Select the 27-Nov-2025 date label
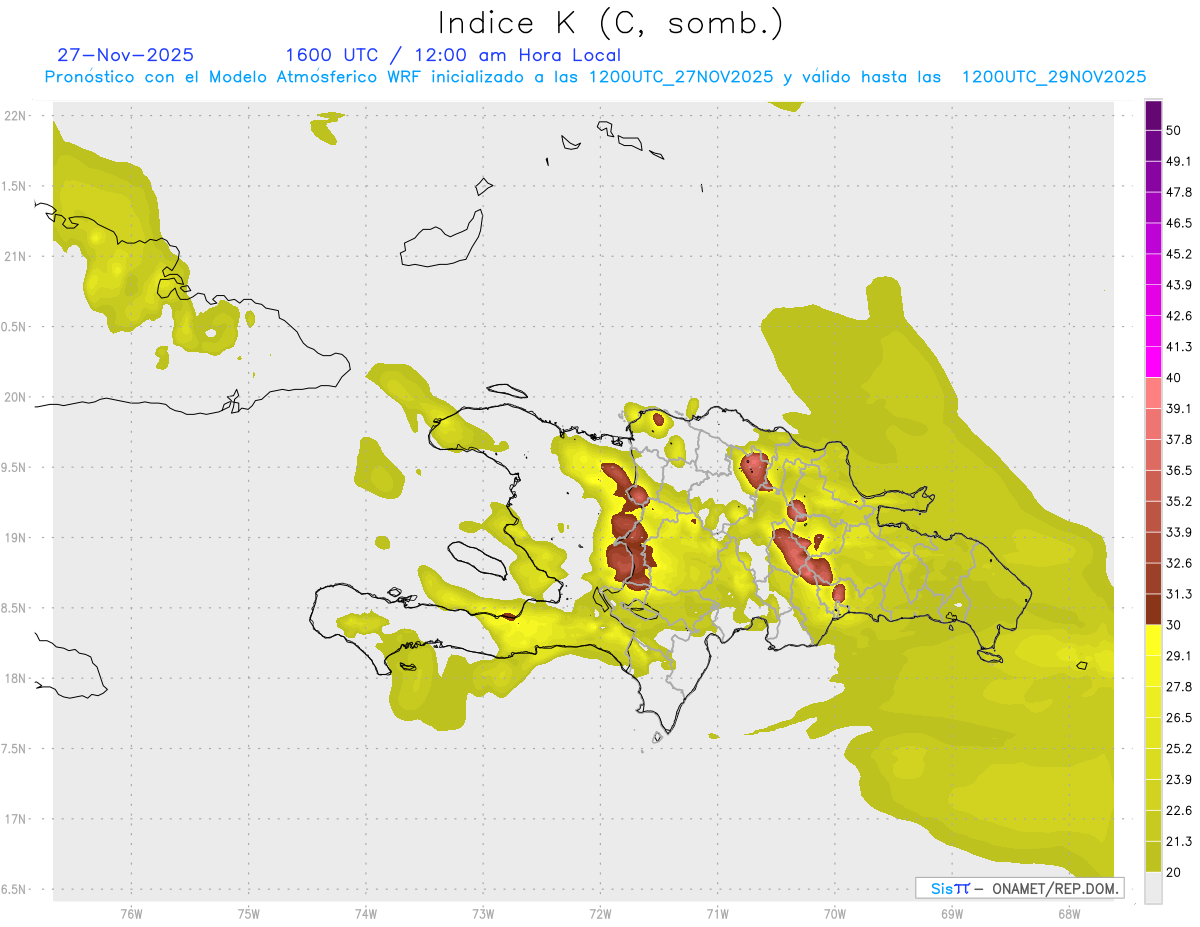The image size is (1200, 927). click(126, 55)
